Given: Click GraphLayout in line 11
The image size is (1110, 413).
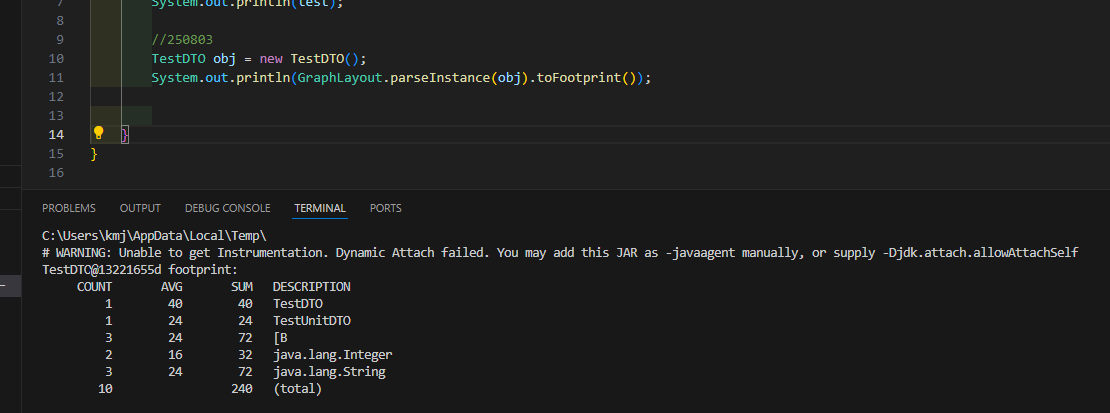Looking at the screenshot, I should click(340, 77).
